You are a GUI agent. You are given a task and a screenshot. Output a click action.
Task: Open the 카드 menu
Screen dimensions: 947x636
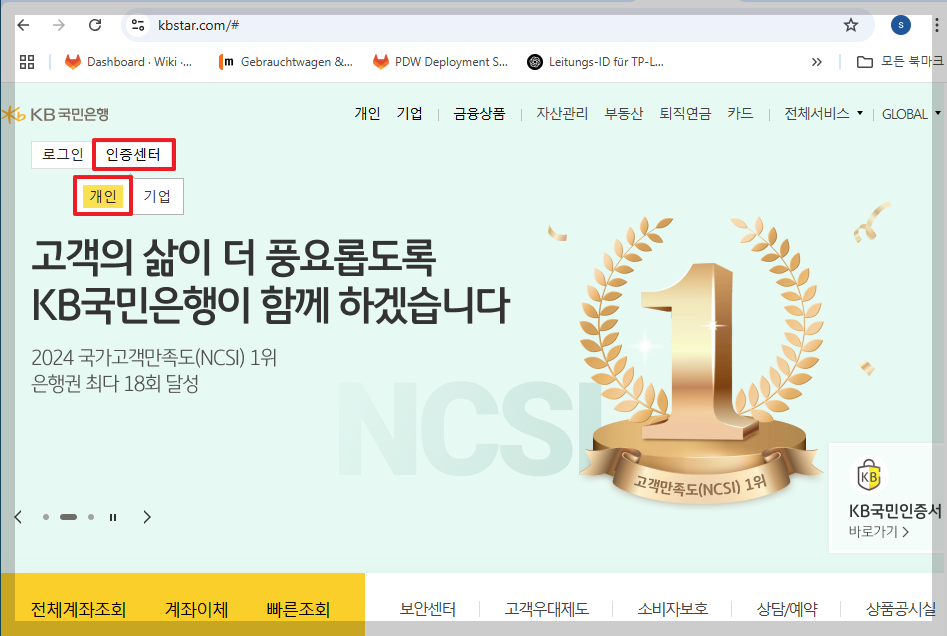(740, 114)
